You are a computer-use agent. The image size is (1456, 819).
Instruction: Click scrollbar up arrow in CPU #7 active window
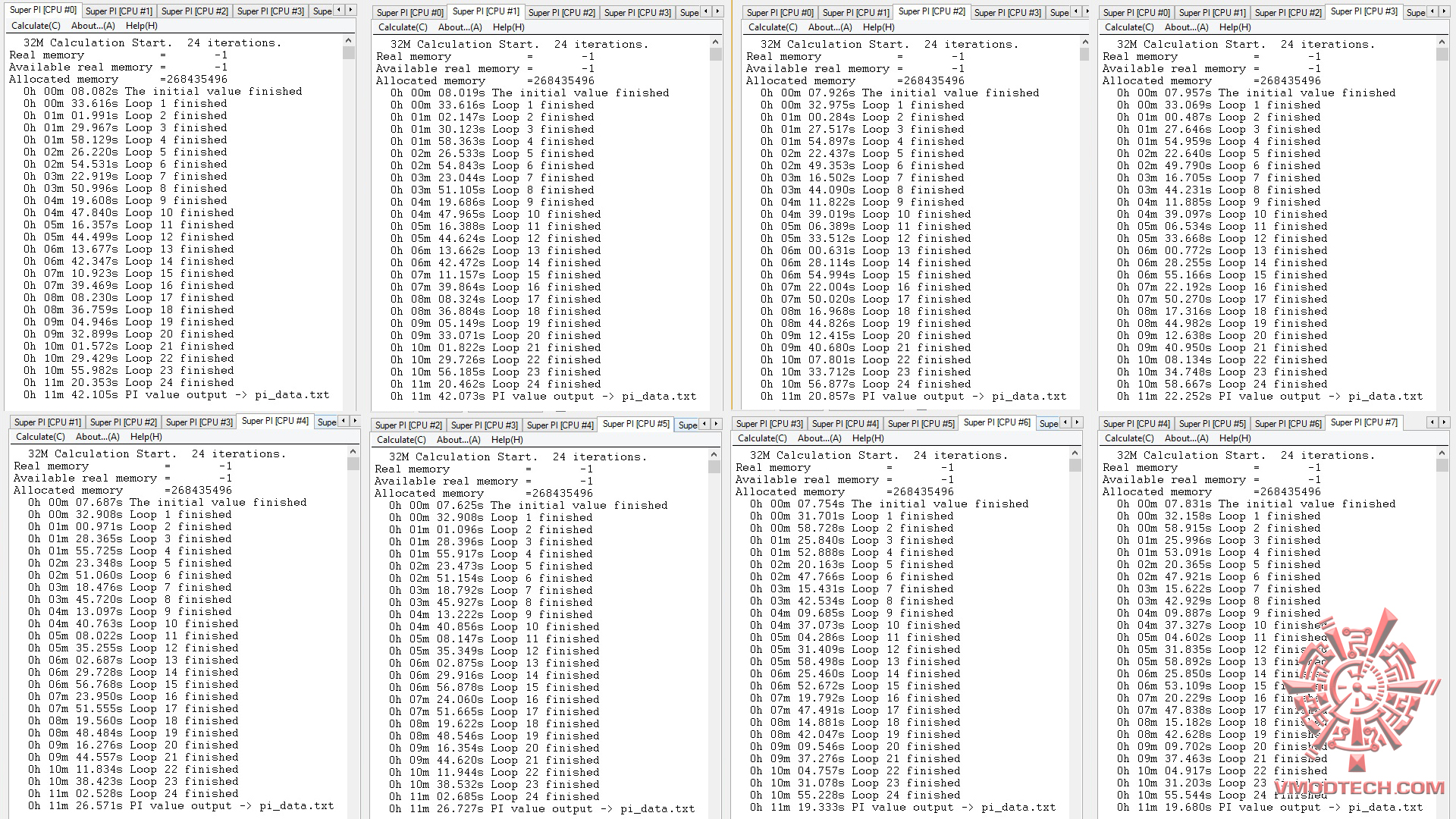pos(1442,453)
